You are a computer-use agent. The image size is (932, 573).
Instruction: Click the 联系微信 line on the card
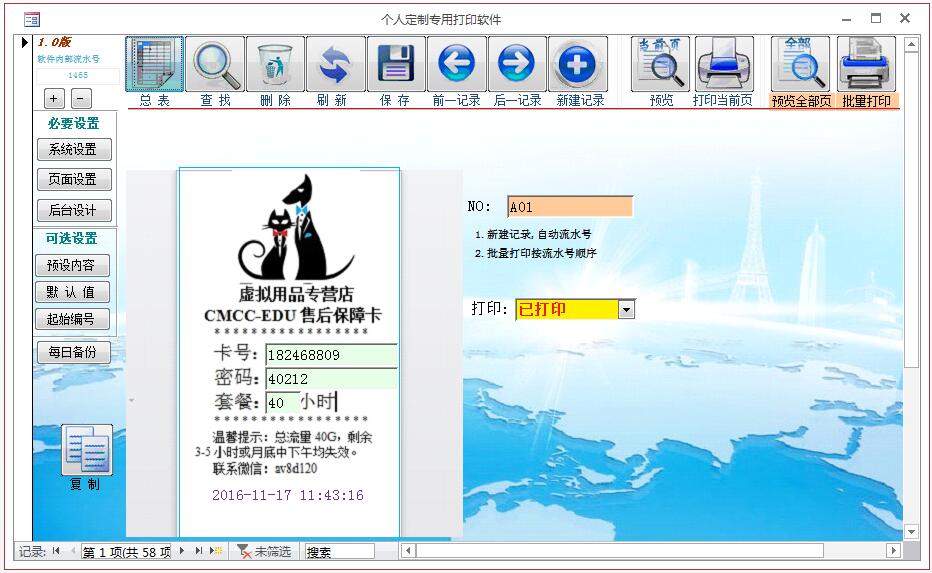265,468
